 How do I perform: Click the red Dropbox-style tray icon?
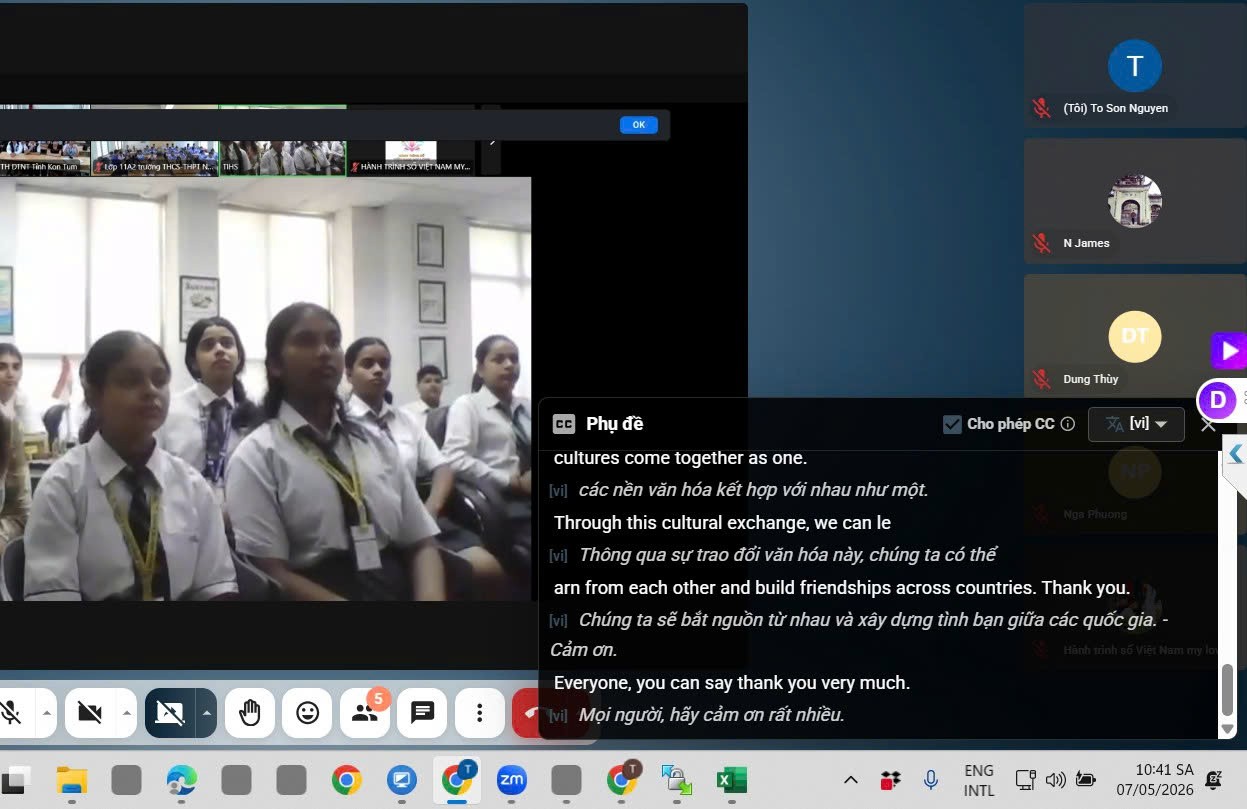[x=890, y=780]
